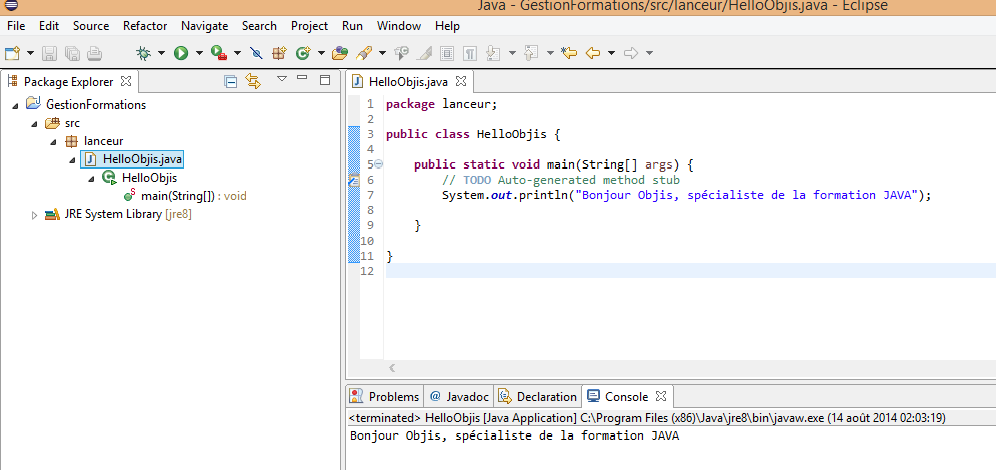Jump to last edit location
Viewport: 996px width, 470px height.
569,53
